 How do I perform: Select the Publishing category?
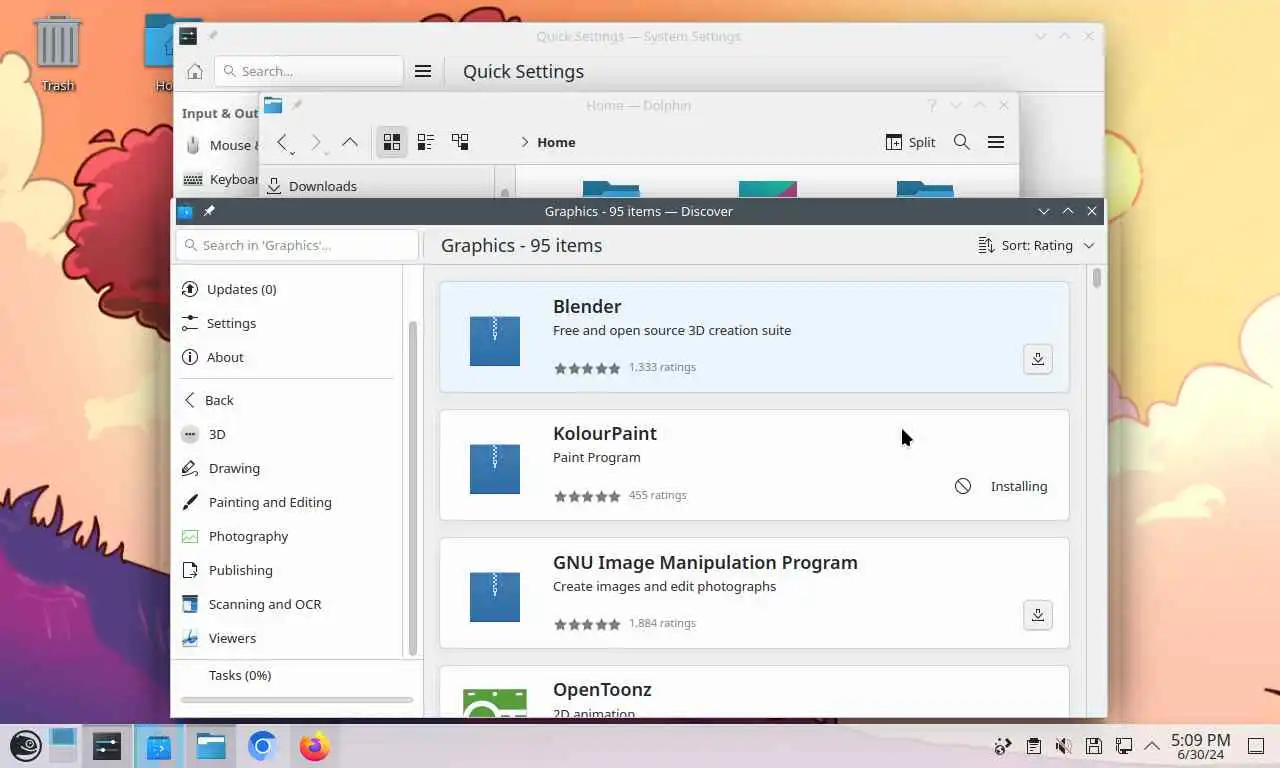tap(290, 570)
